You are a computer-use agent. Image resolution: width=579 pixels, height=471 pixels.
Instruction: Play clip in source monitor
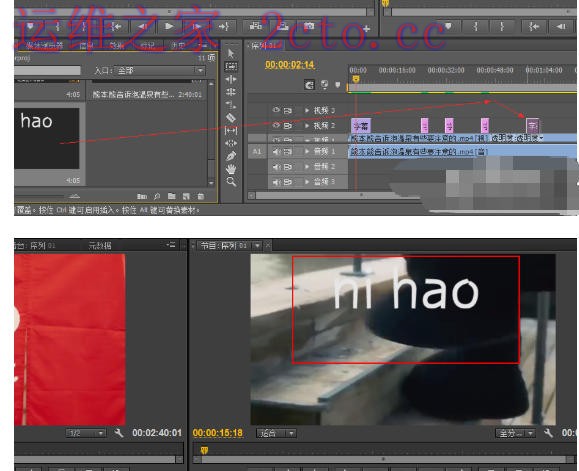(x=169, y=26)
